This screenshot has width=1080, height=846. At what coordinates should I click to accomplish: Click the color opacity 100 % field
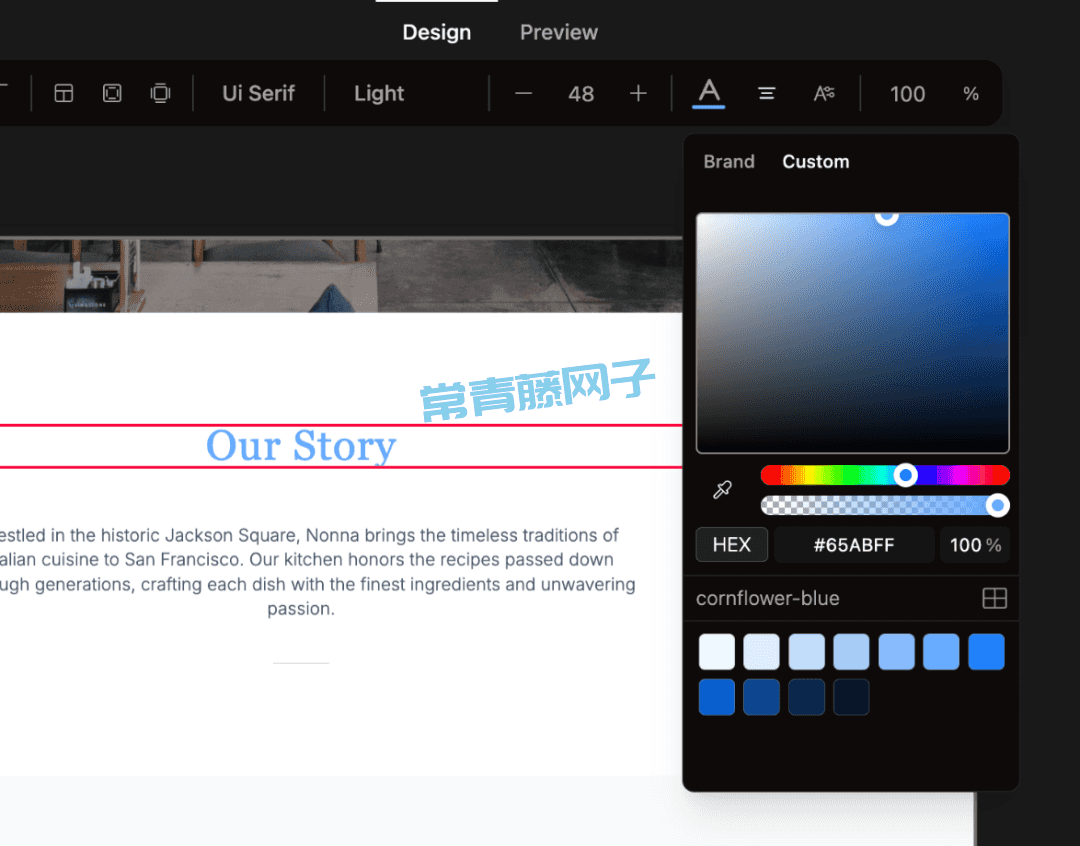[x=975, y=545]
